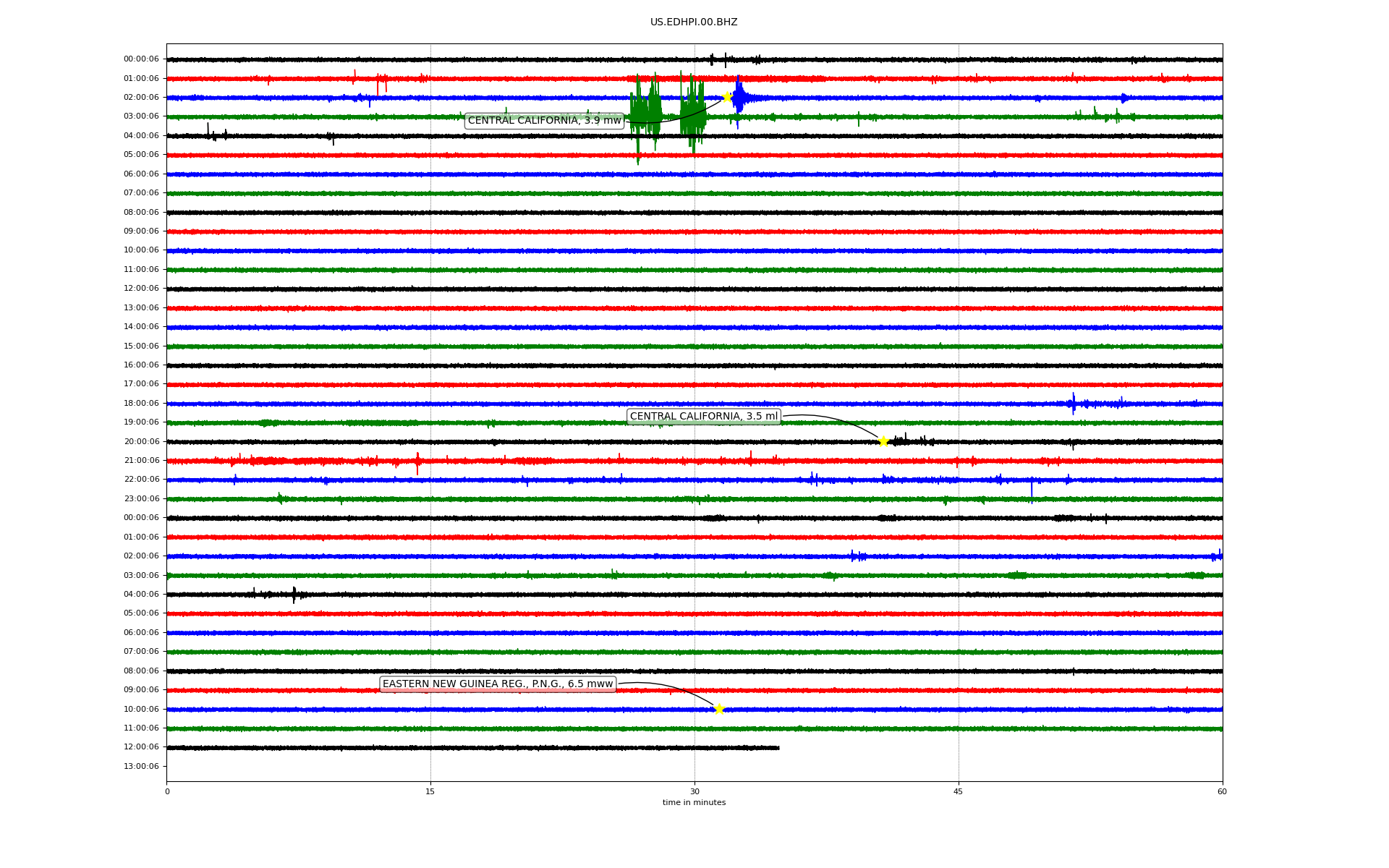Click the blue earthquake wave packet near star
The image size is (1389, 868).
(x=739, y=98)
